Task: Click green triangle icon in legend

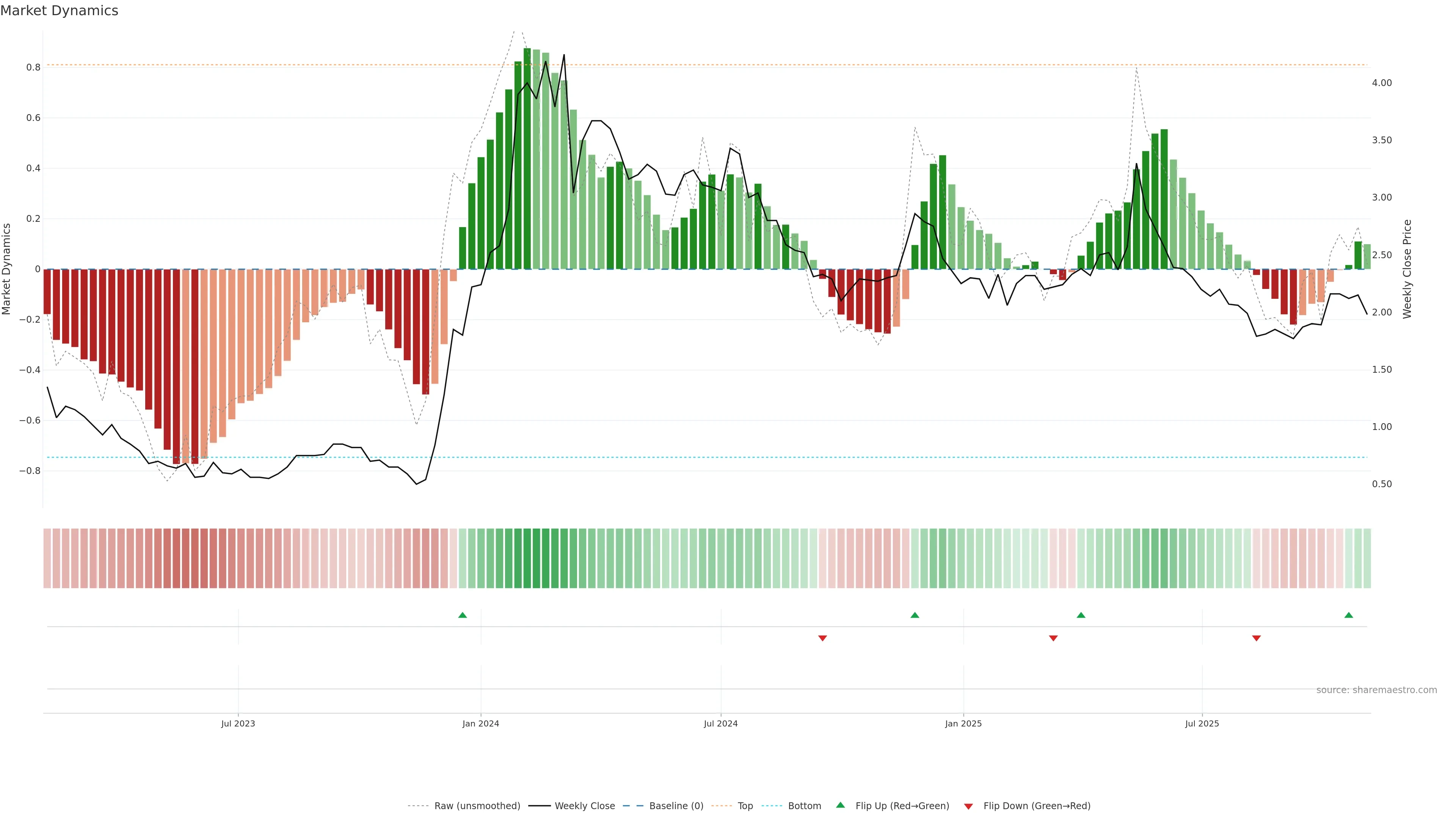Action: click(841, 805)
